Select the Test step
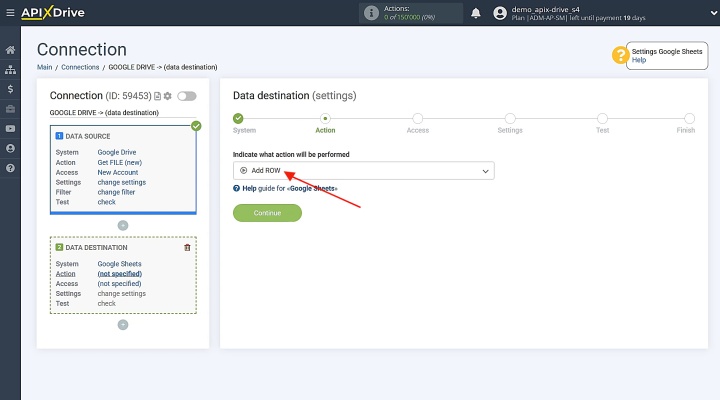 click(x=602, y=118)
